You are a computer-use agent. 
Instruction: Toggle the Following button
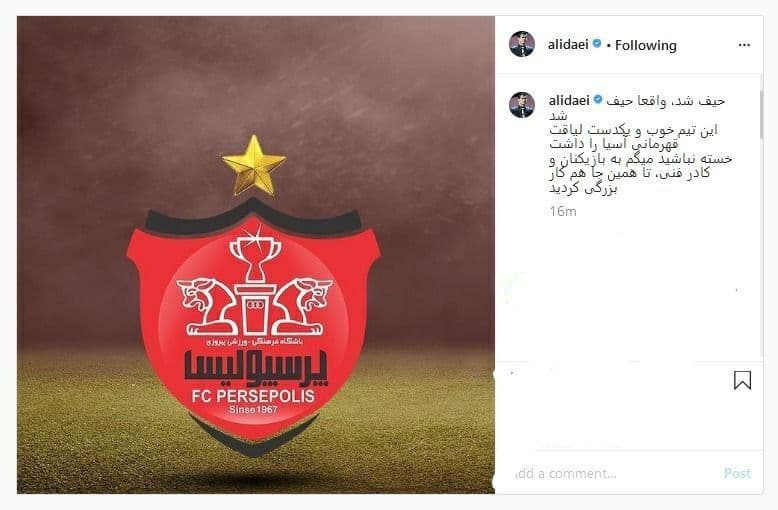coord(646,45)
